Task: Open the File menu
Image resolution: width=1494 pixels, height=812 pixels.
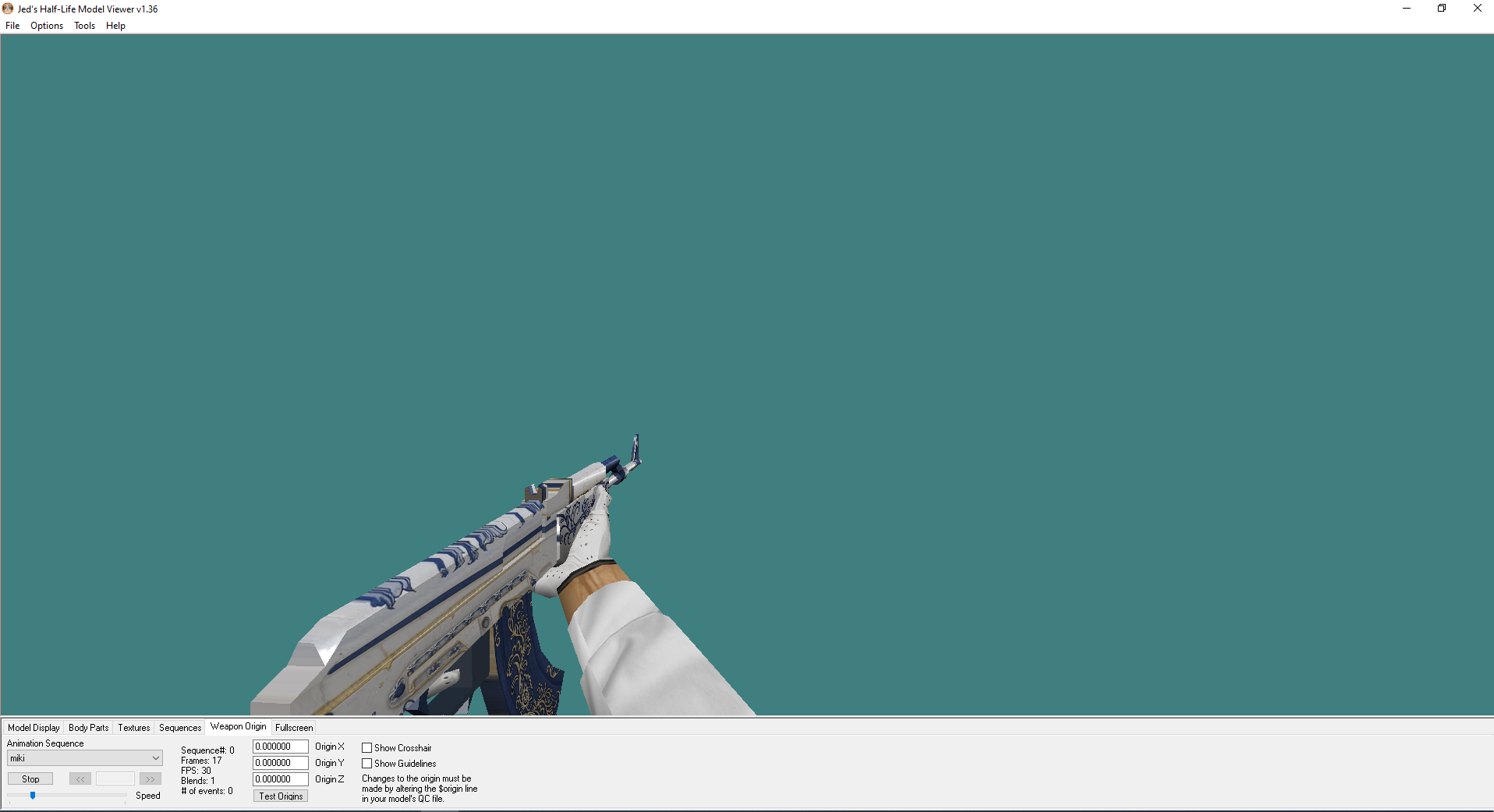Action: click(12, 26)
